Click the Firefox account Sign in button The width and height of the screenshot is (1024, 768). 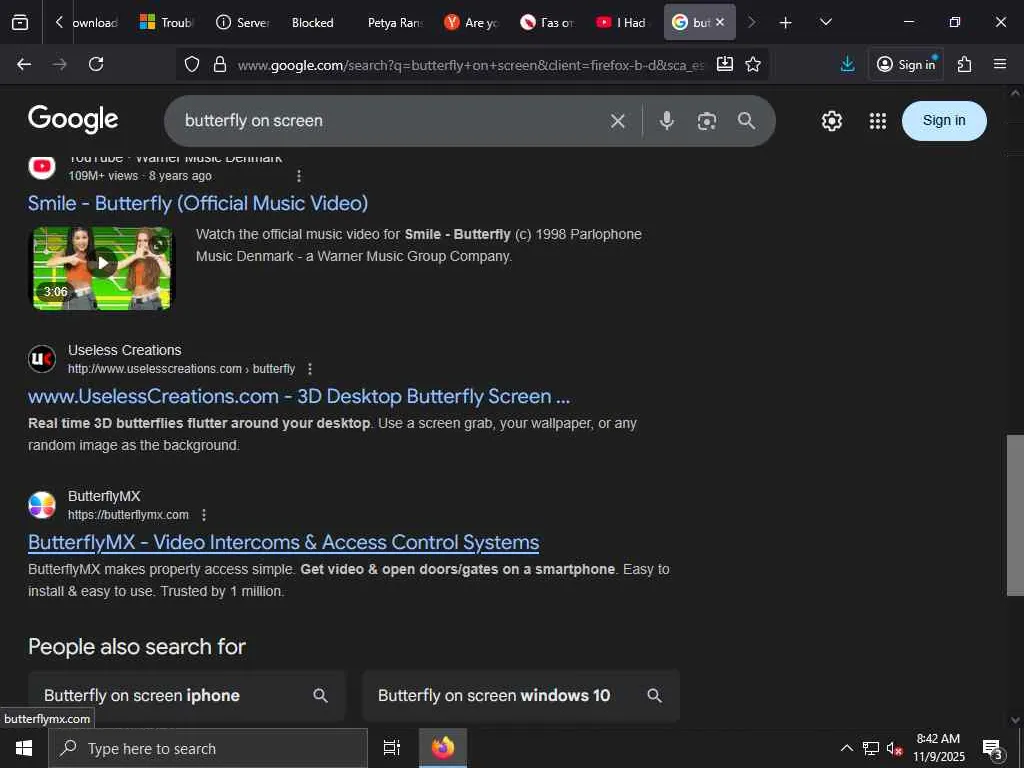906,64
